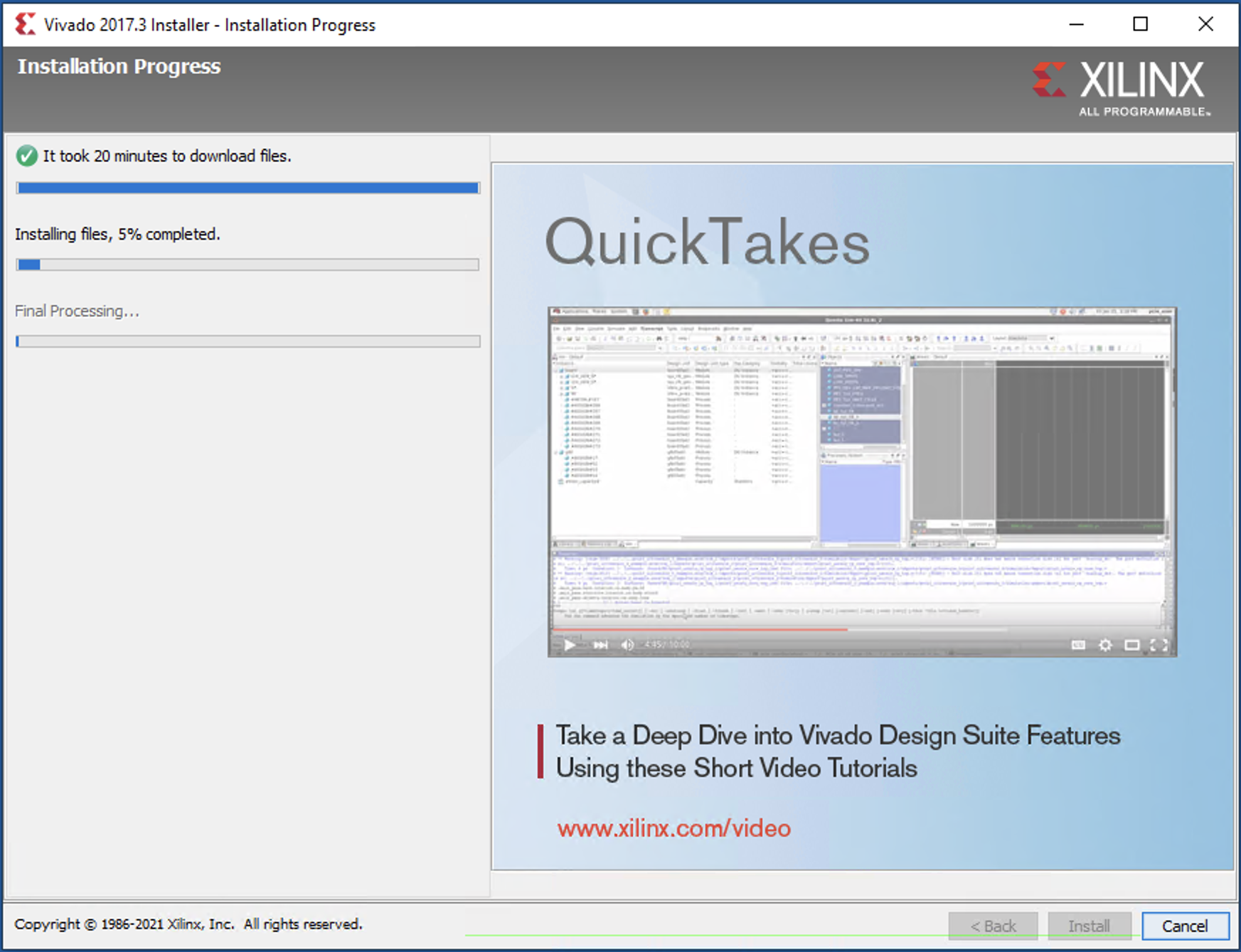Click the Vivado icon in the title bar
The width and height of the screenshot is (1241, 952).
[x=25, y=24]
